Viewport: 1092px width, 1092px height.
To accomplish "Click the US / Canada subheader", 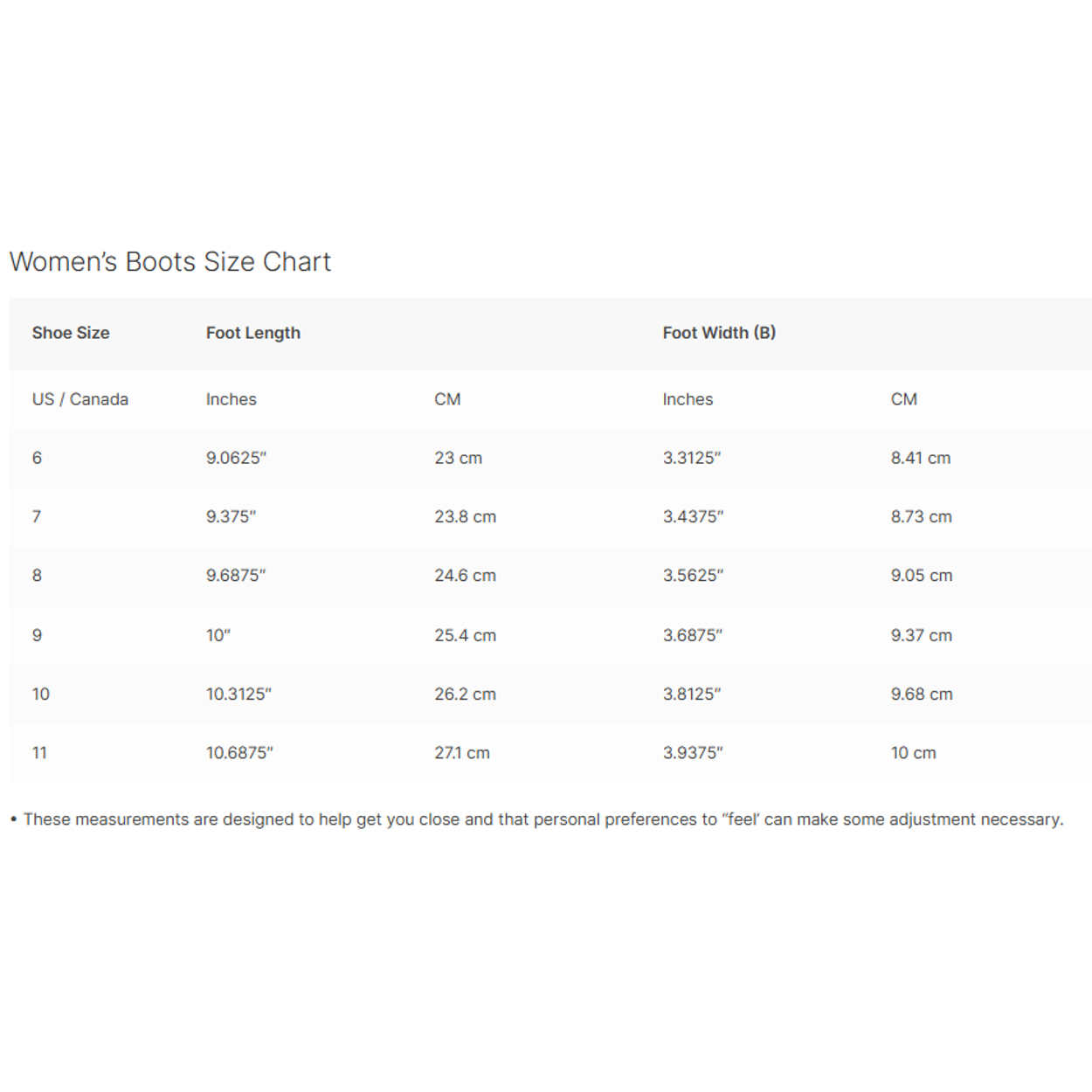I will 80,399.
